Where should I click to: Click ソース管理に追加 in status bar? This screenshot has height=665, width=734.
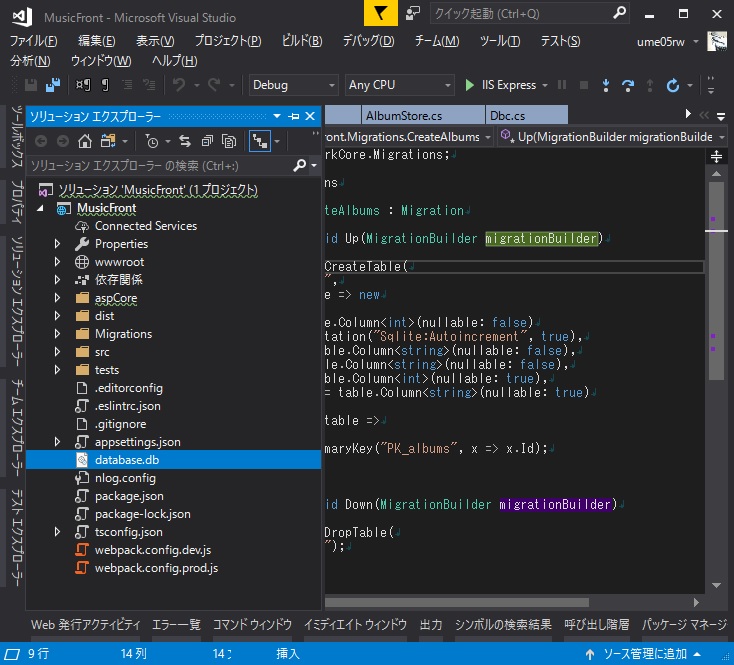coord(645,653)
